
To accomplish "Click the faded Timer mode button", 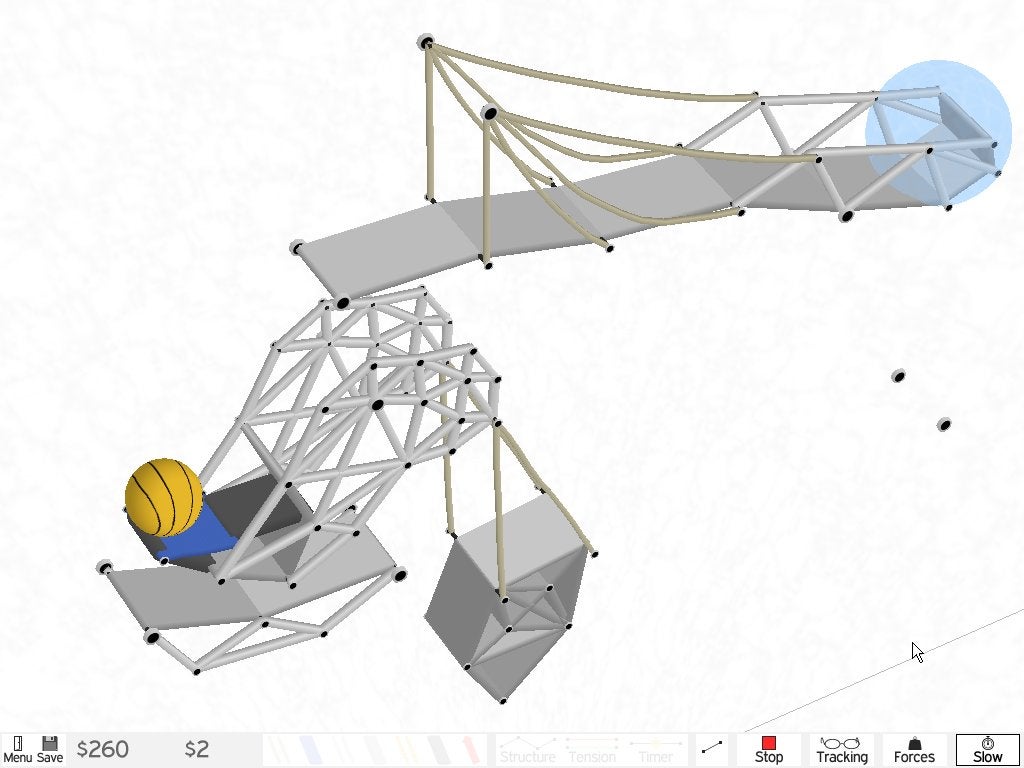I will 655,750.
